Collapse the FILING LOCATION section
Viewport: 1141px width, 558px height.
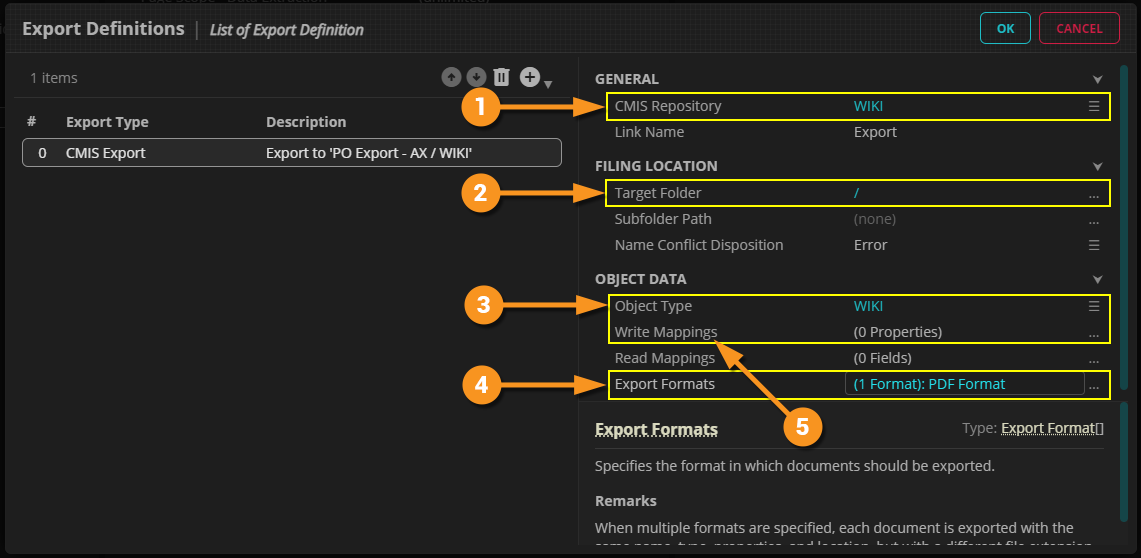1097,166
